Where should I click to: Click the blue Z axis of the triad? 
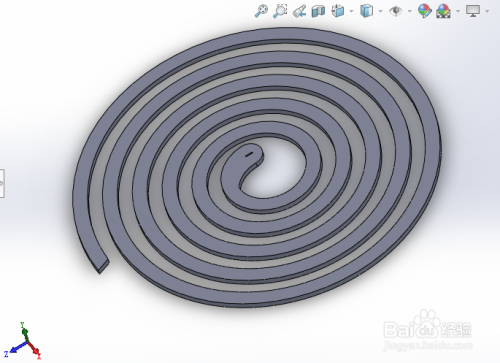(15, 349)
